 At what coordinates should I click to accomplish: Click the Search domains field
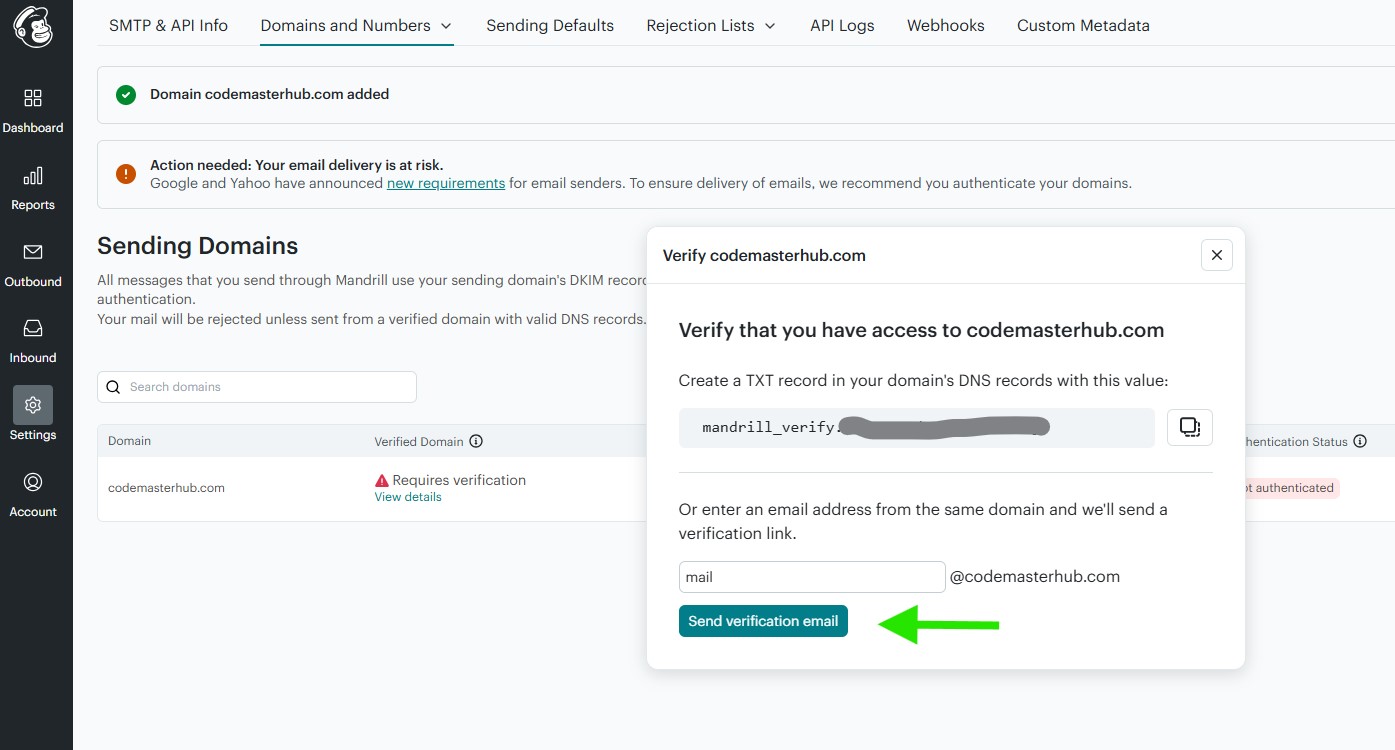[257, 387]
